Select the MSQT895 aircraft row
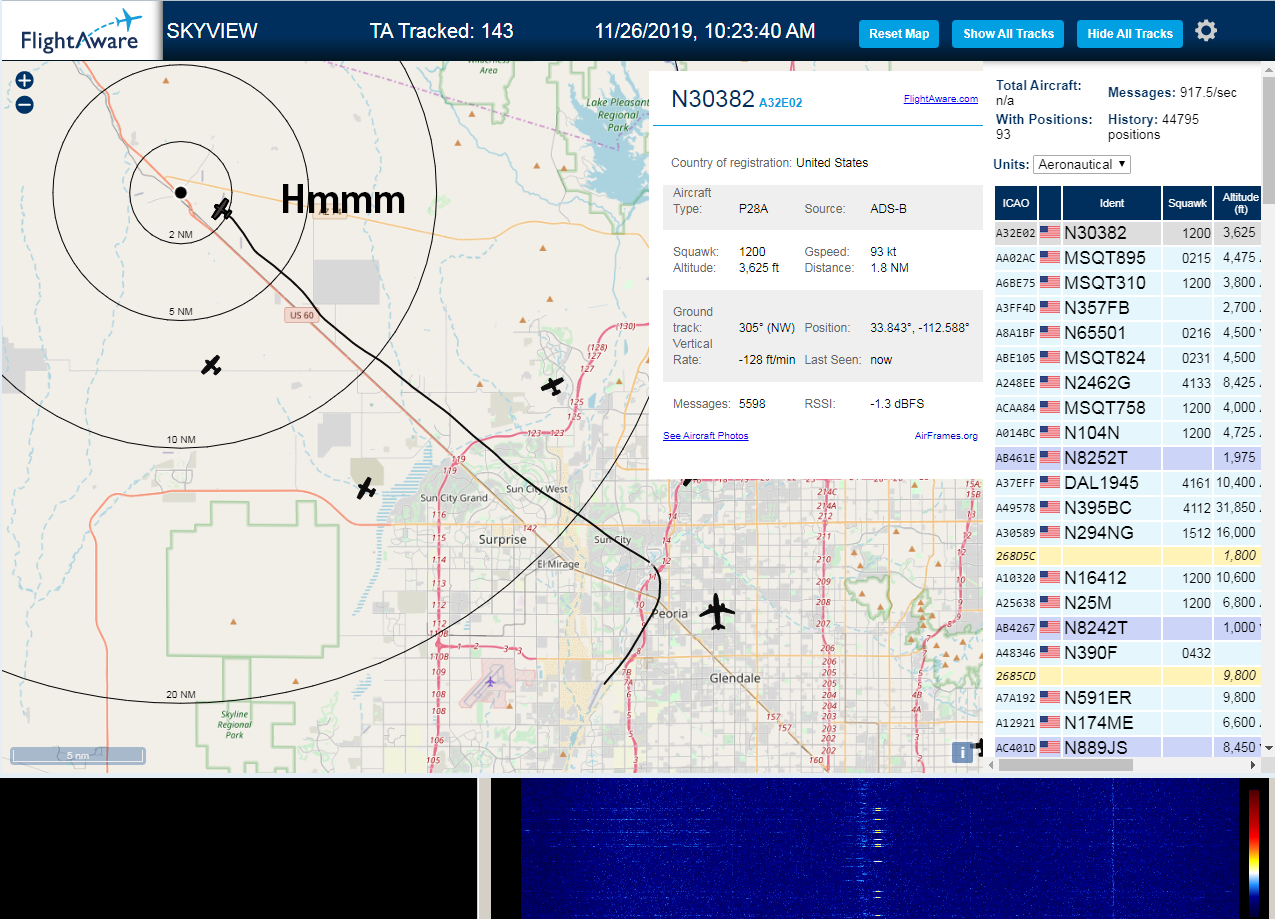This screenshot has width=1275, height=919. 1128,258
